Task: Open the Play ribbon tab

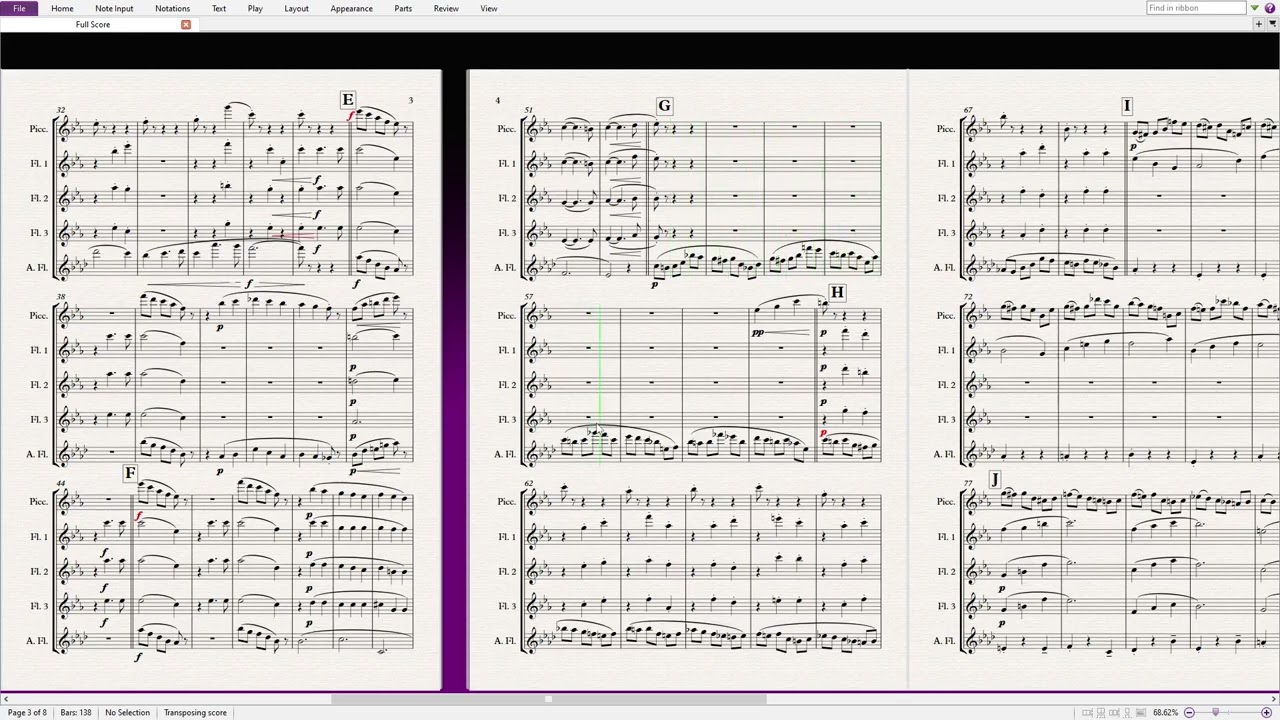Action: pyautogui.click(x=255, y=8)
